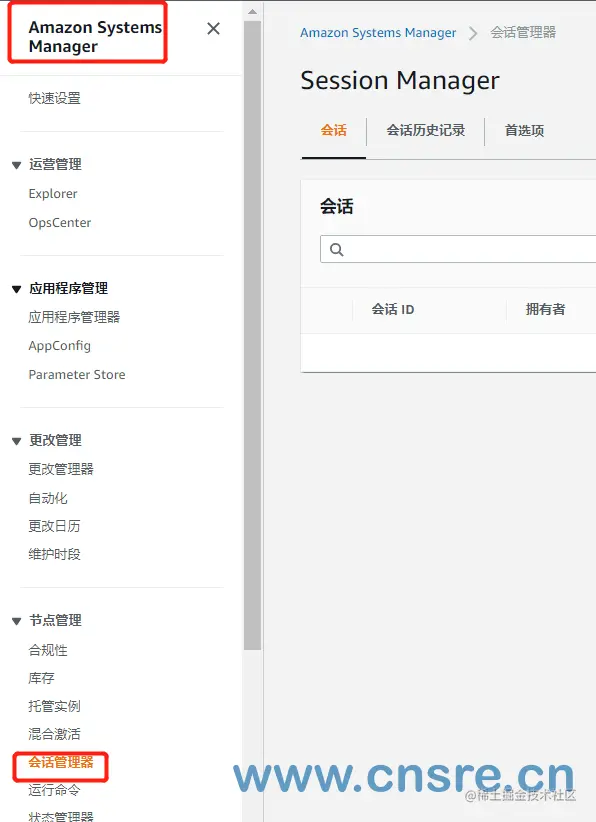This screenshot has height=822, width=596.
Task: Click the sessions search input field
Action: (458, 249)
